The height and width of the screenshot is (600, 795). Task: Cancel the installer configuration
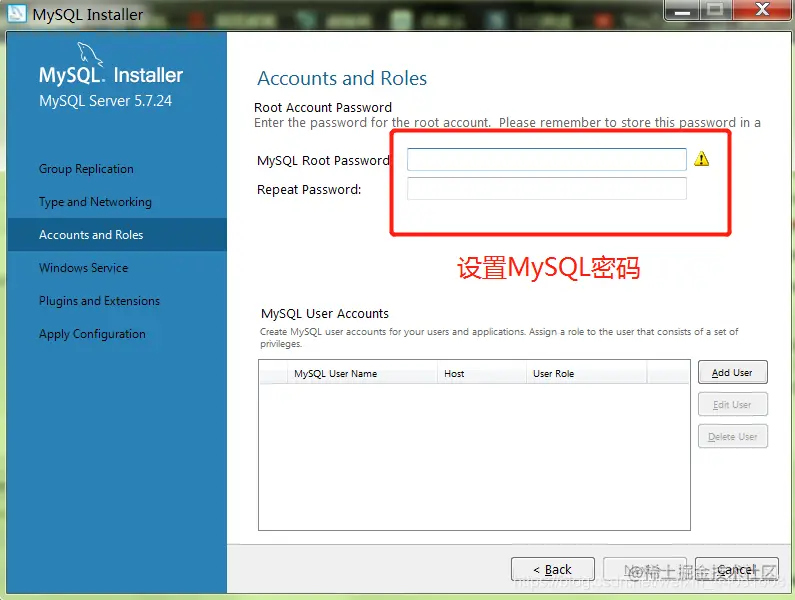coord(736,570)
